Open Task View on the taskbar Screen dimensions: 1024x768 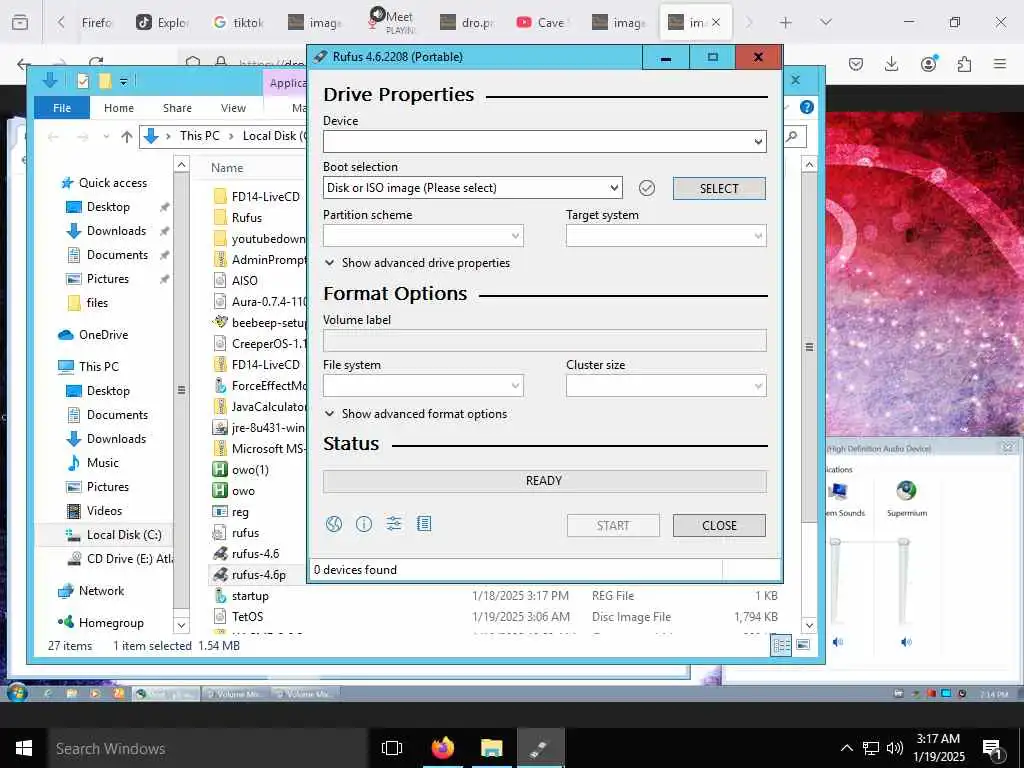point(392,748)
